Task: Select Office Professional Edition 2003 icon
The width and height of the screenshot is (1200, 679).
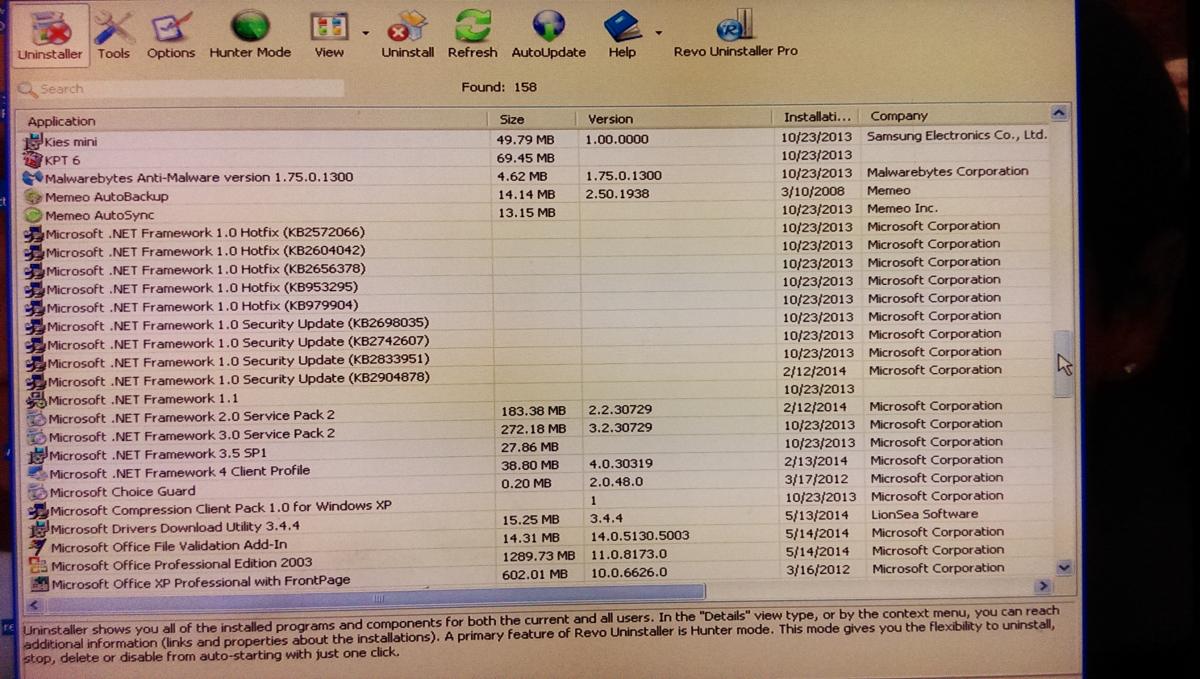Action: [40, 566]
